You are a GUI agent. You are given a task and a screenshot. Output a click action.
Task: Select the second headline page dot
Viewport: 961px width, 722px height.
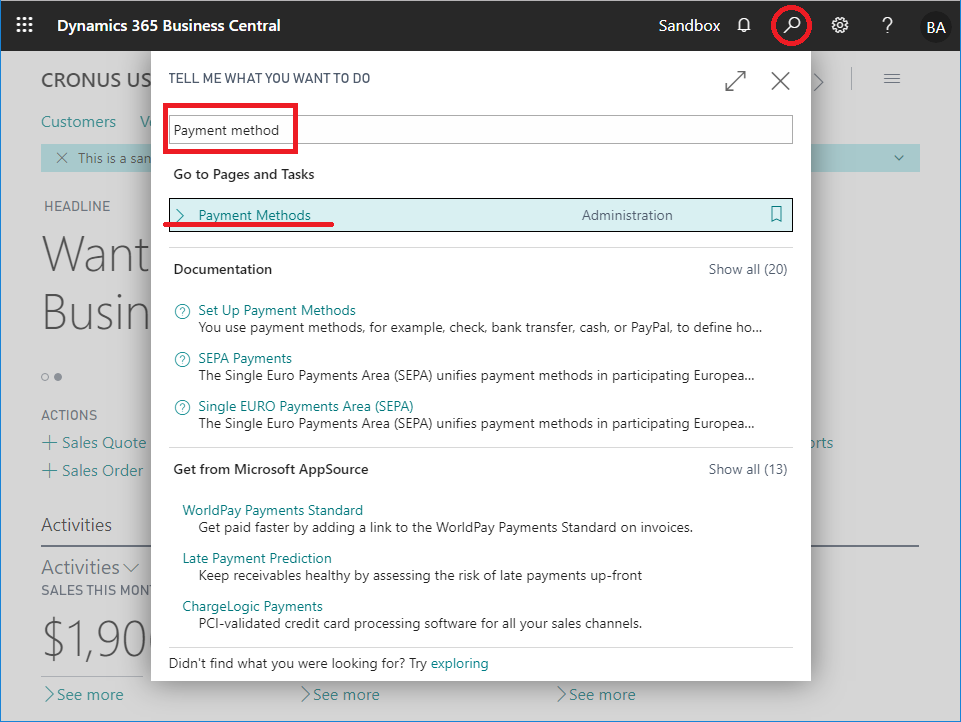click(x=58, y=377)
